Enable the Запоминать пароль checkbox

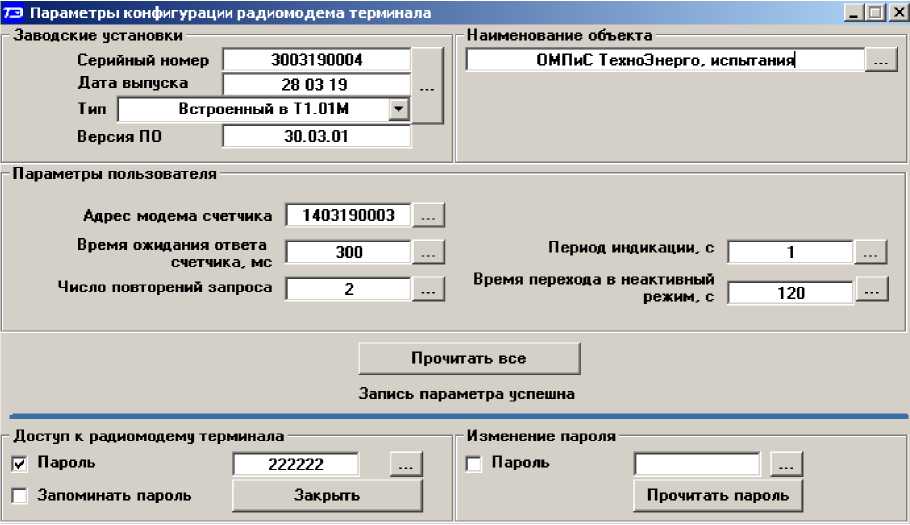pos(20,495)
